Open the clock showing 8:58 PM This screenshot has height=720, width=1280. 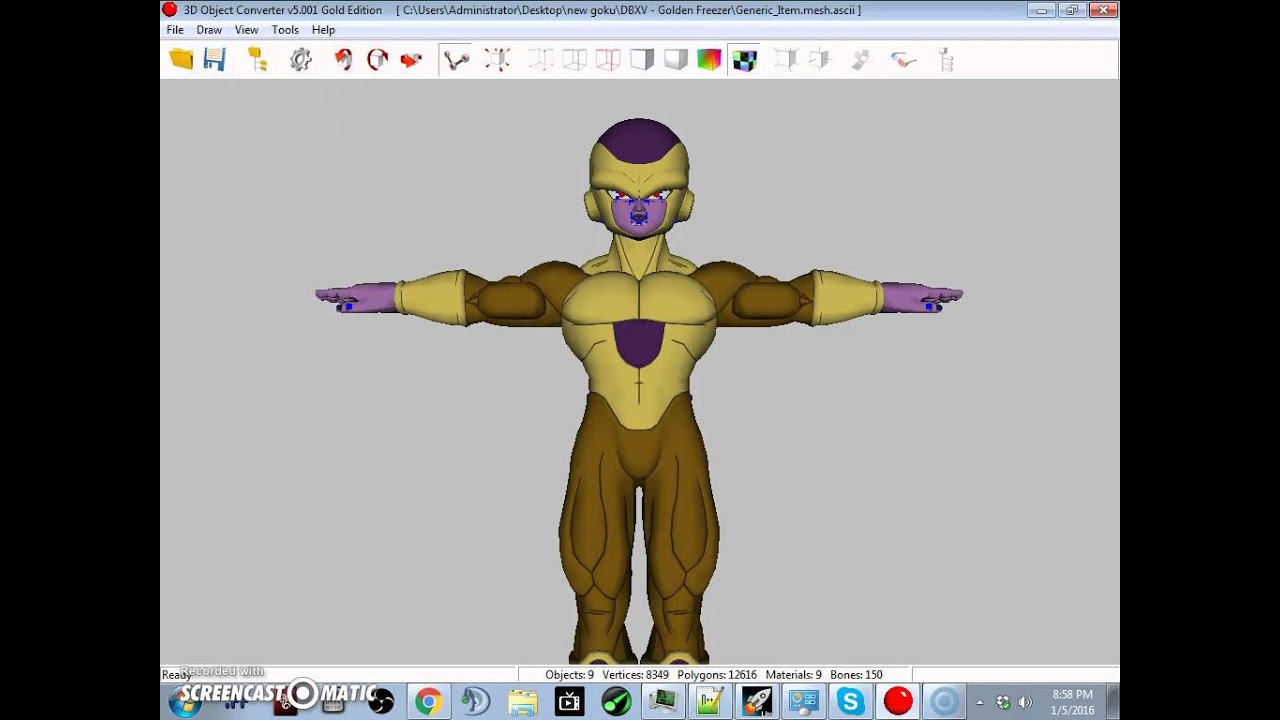pyautogui.click(x=1072, y=702)
